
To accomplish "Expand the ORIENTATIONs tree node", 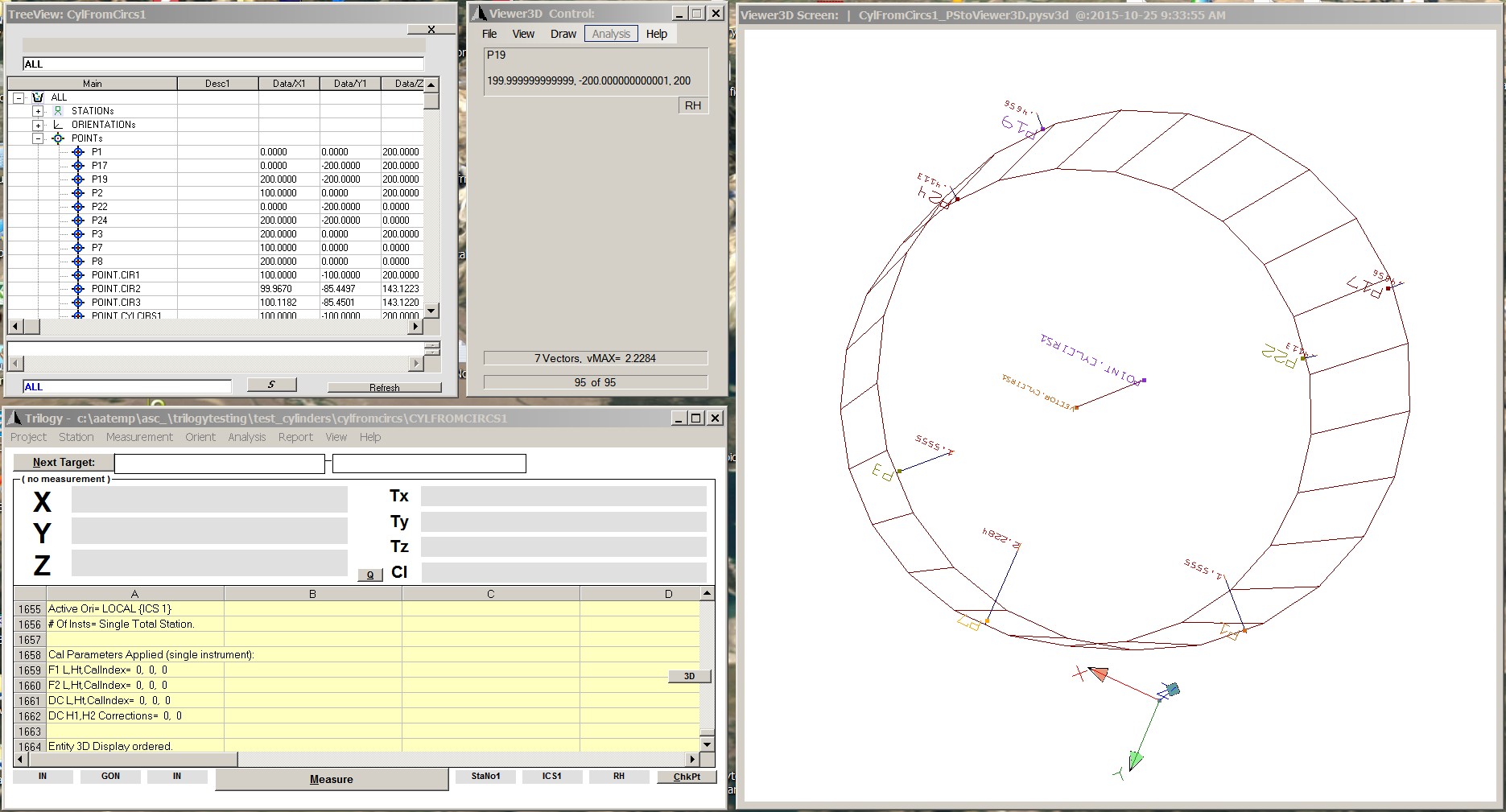I will click(38, 125).
